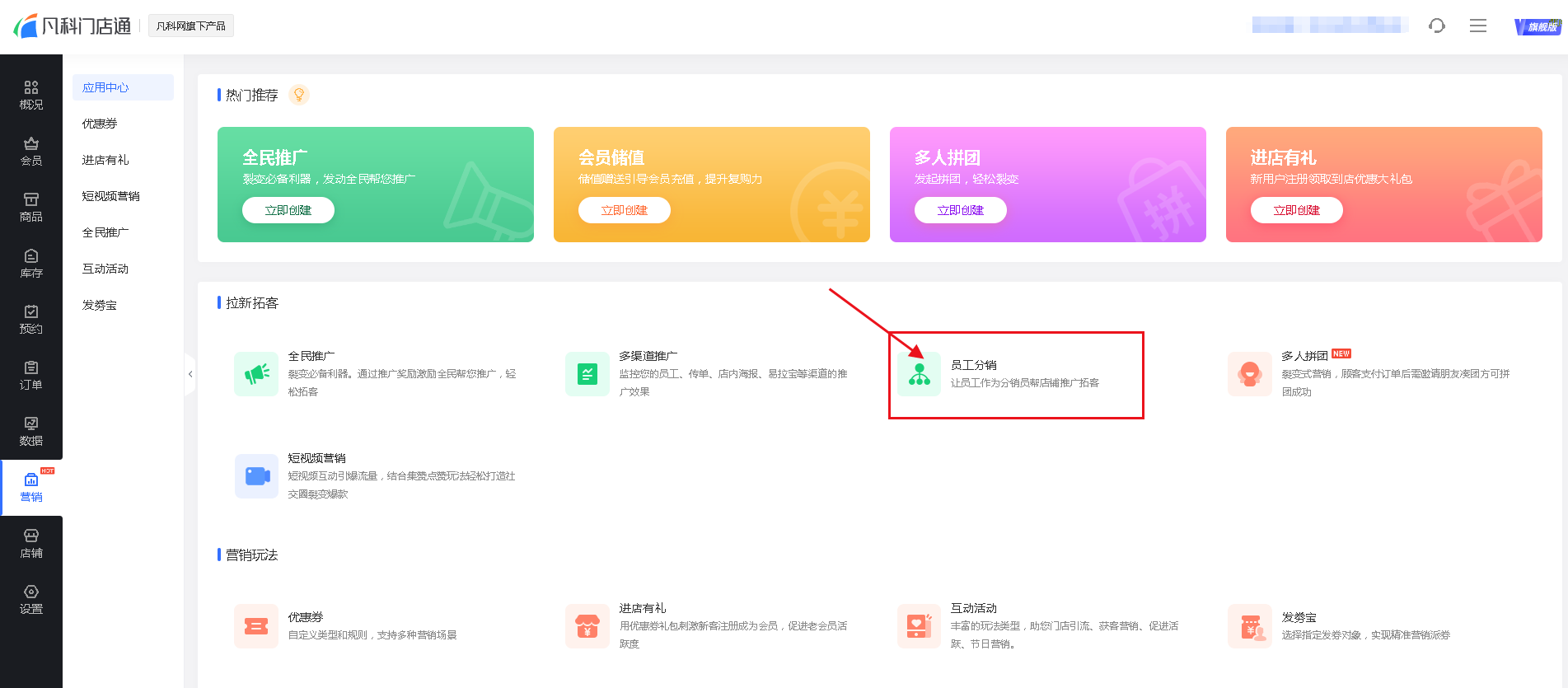Open the 多渠道推广 title link
The width and height of the screenshot is (1568, 688).
pyautogui.click(x=648, y=356)
